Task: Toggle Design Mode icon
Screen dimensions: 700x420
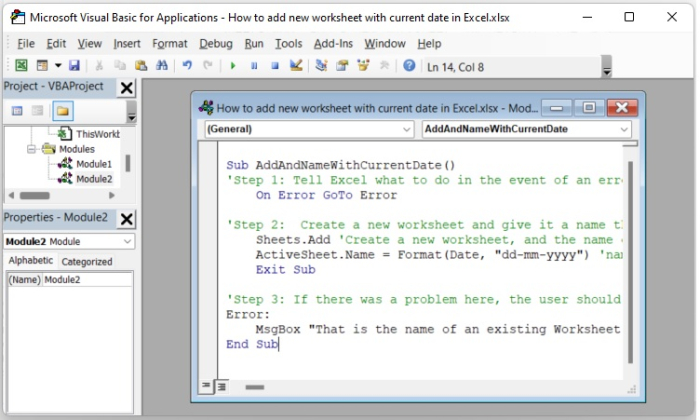Action: [x=296, y=66]
